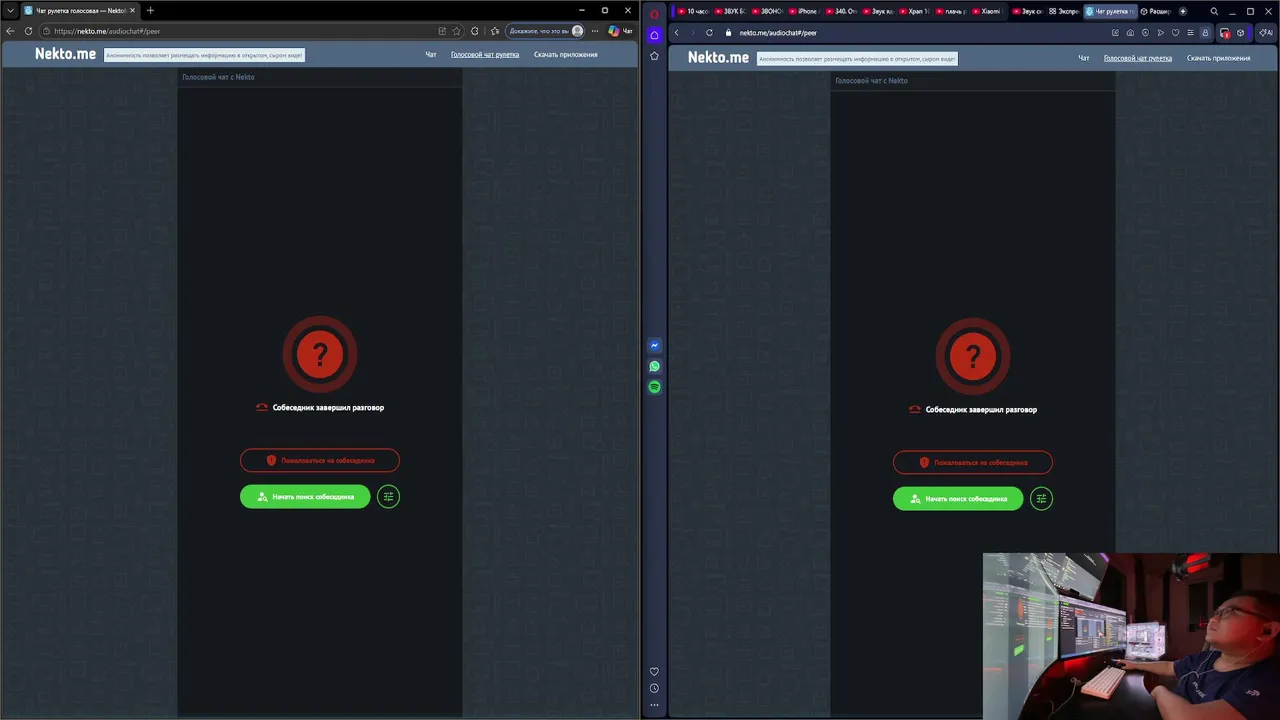
Task: Close the Nekto tab in left Edge window
Action: pyautogui.click(x=132, y=10)
